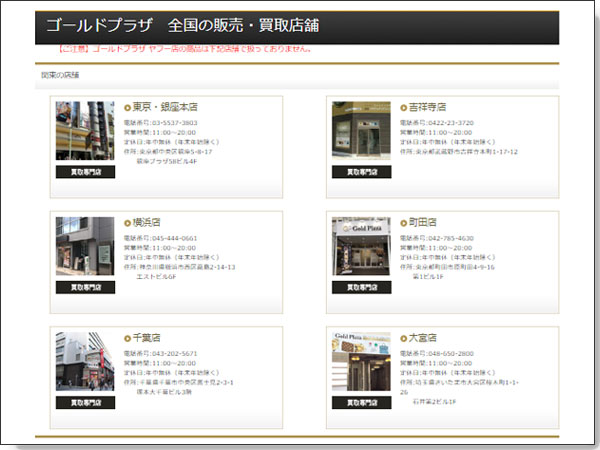Click the 千葉店 store name link
The width and height of the screenshot is (600, 450).
[x=147, y=338]
